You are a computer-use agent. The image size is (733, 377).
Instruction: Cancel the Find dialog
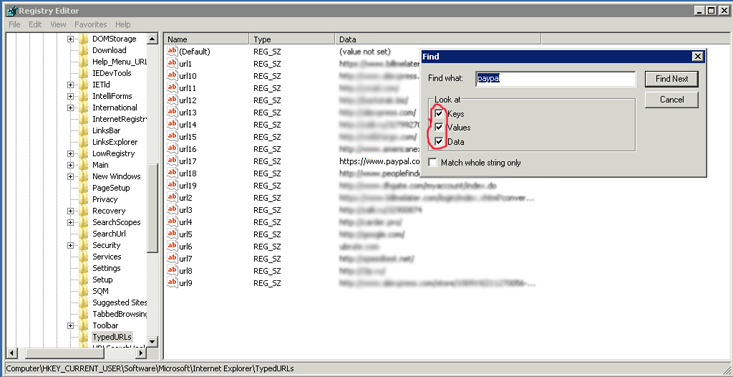[672, 100]
